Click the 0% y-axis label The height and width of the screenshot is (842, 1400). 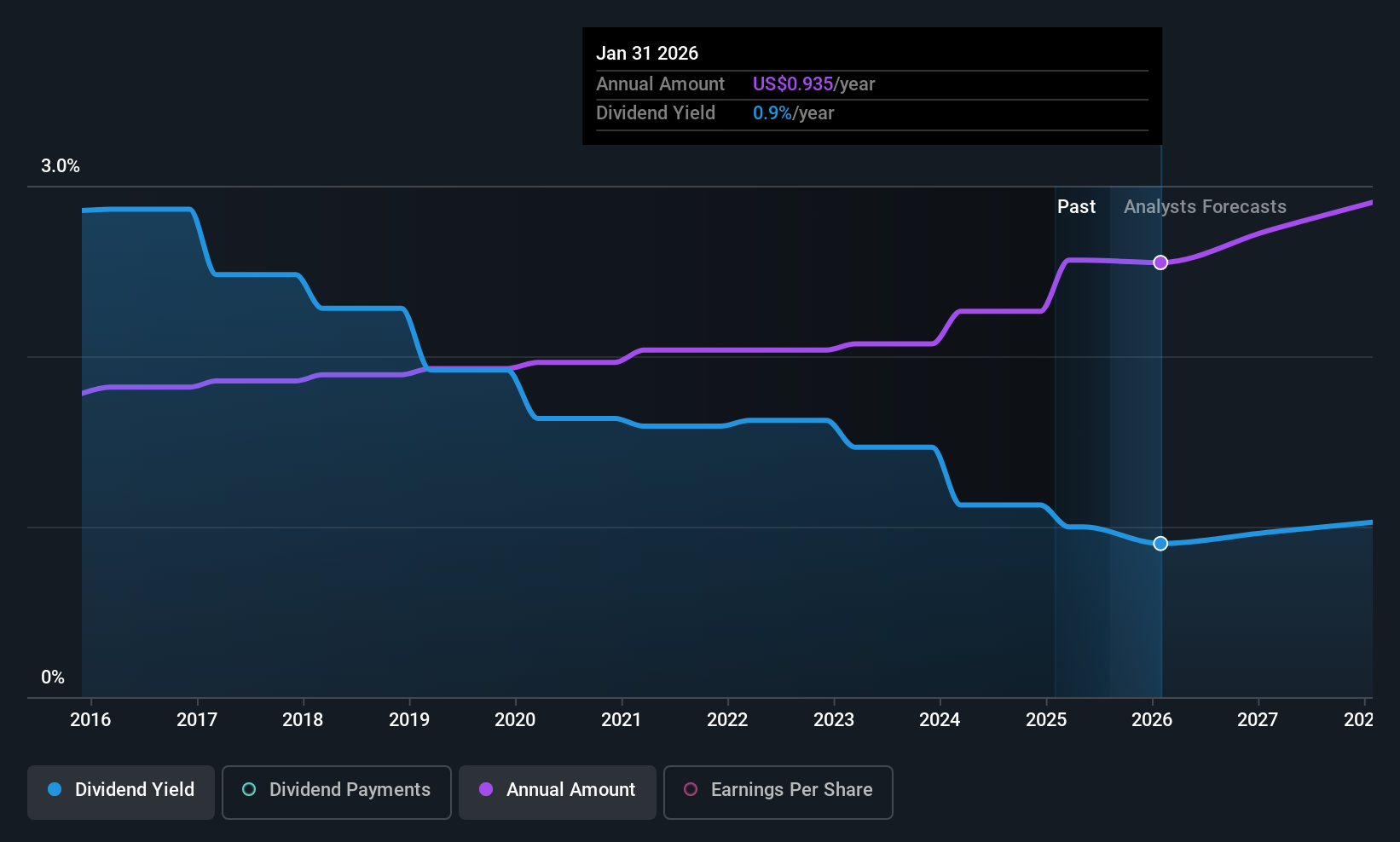53,678
